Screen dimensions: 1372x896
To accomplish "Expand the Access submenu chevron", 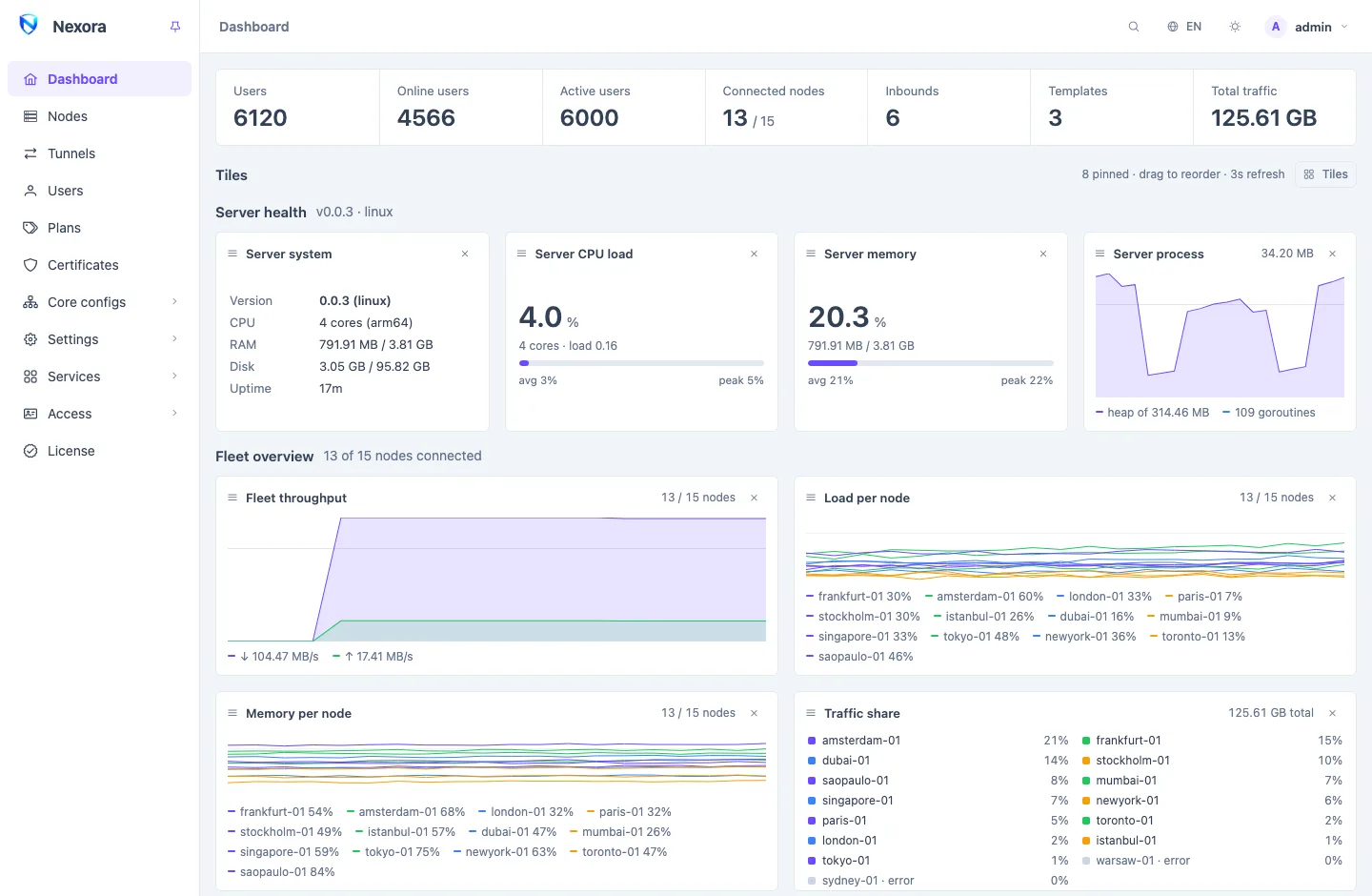I will pos(174,414).
